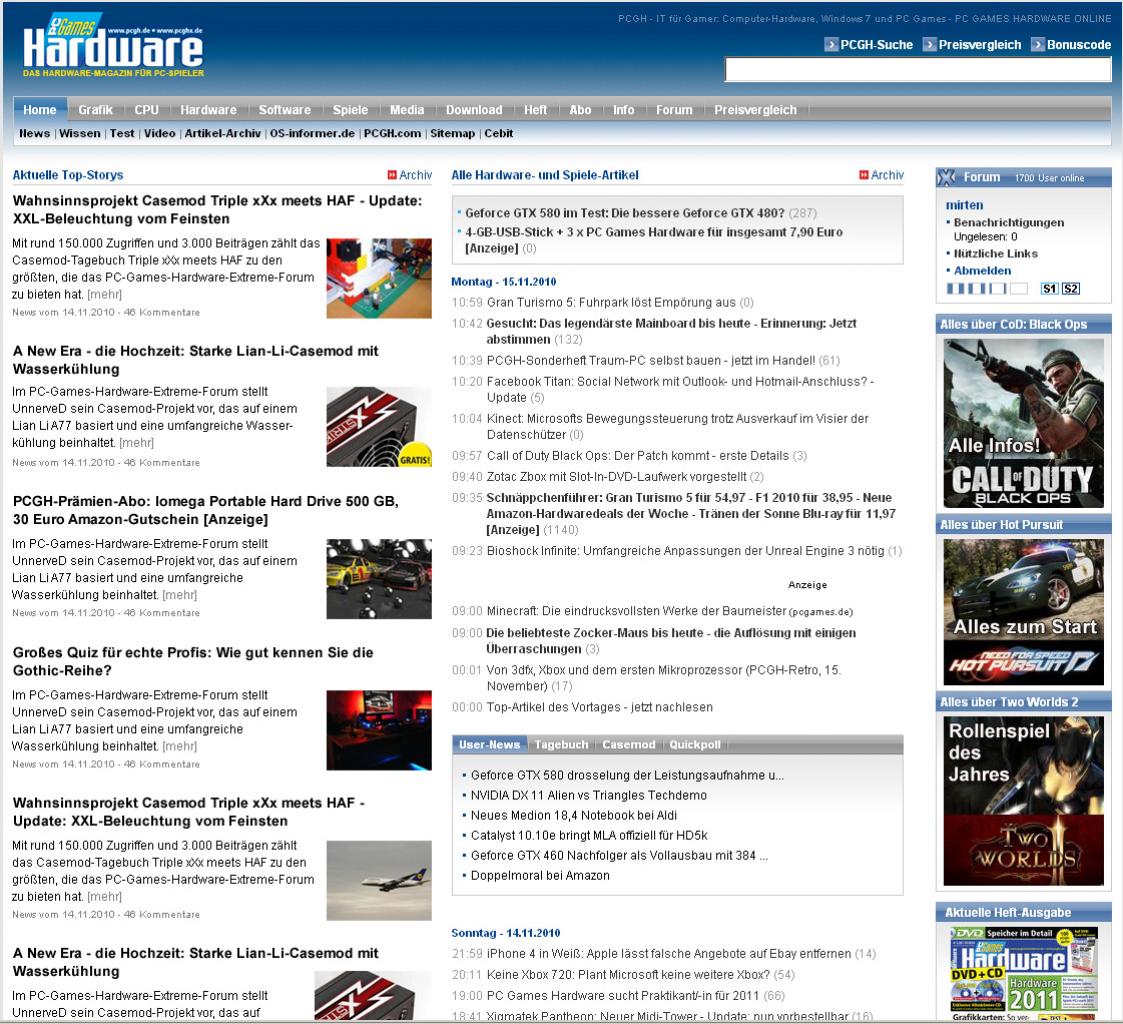Go to the Video sub-navigation link
This screenshot has width=1123, height=1024.
click(160, 133)
